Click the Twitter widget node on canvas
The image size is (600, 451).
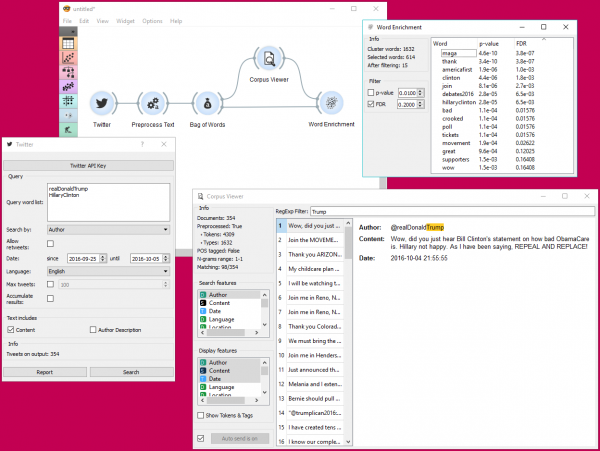tap(101, 103)
